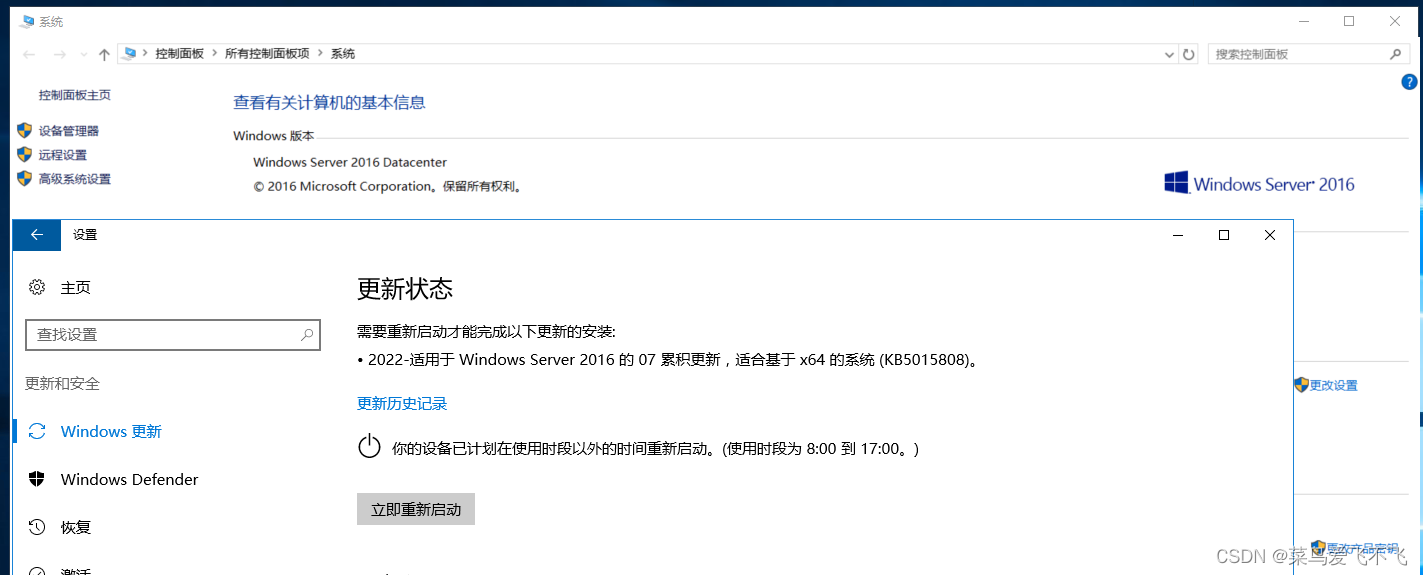Click the power icon beside restart schedule text

[x=370, y=446]
